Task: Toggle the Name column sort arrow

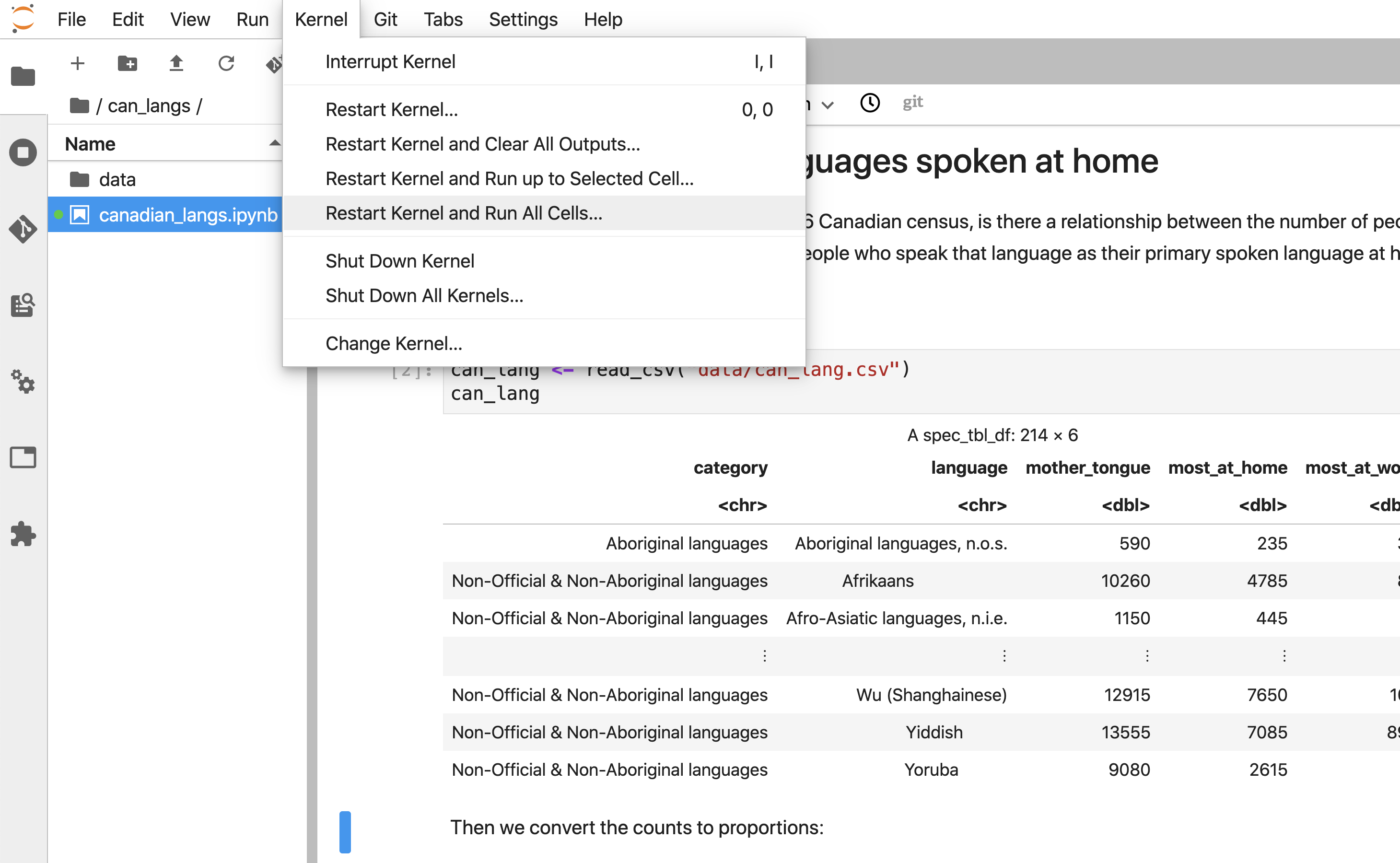Action: coord(275,144)
